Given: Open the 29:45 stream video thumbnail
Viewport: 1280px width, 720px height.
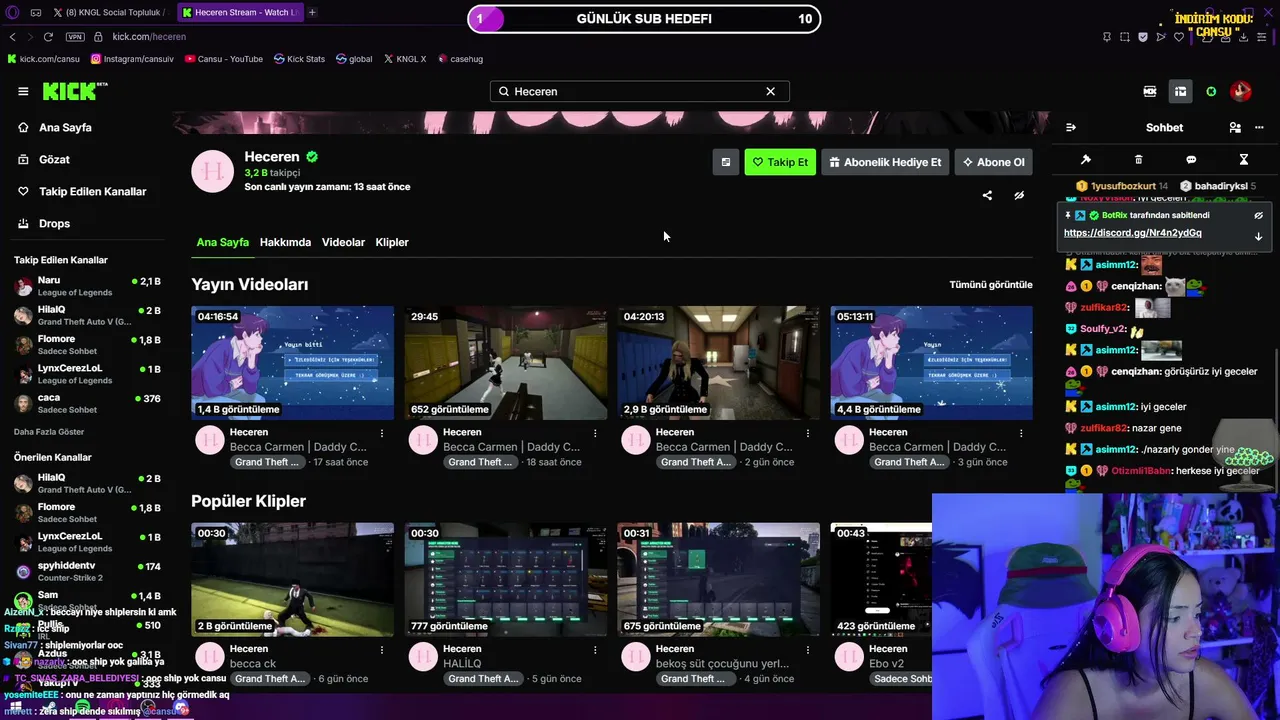Looking at the screenshot, I should pos(506,363).
